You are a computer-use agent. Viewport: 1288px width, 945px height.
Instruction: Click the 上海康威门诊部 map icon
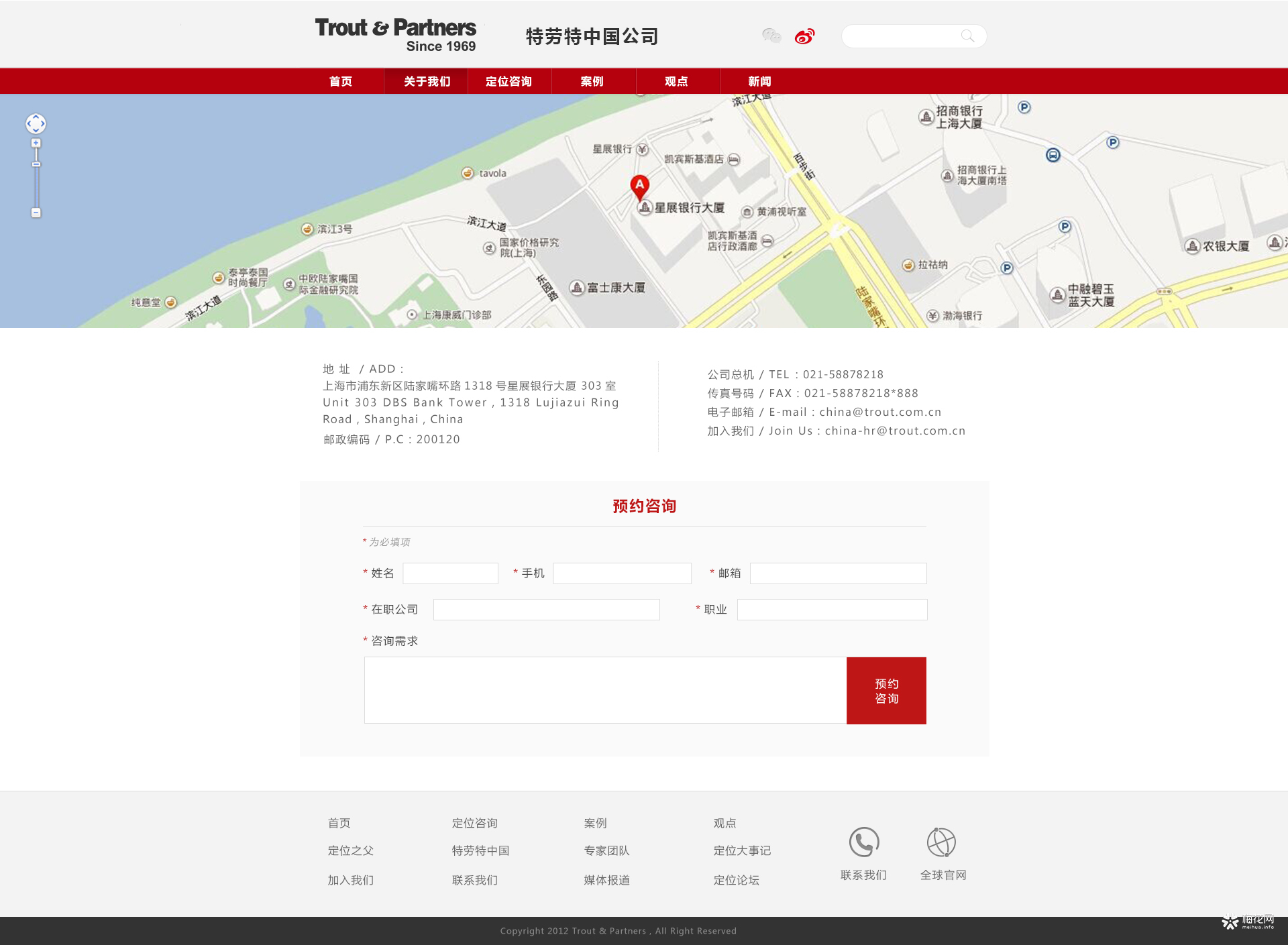413,315
